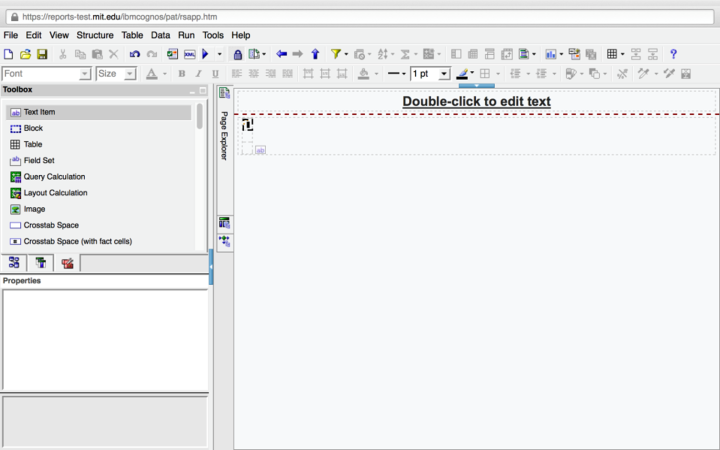Screen dimensions: 720x450
Task: Click the Save report icon
Action: [42, 54]
